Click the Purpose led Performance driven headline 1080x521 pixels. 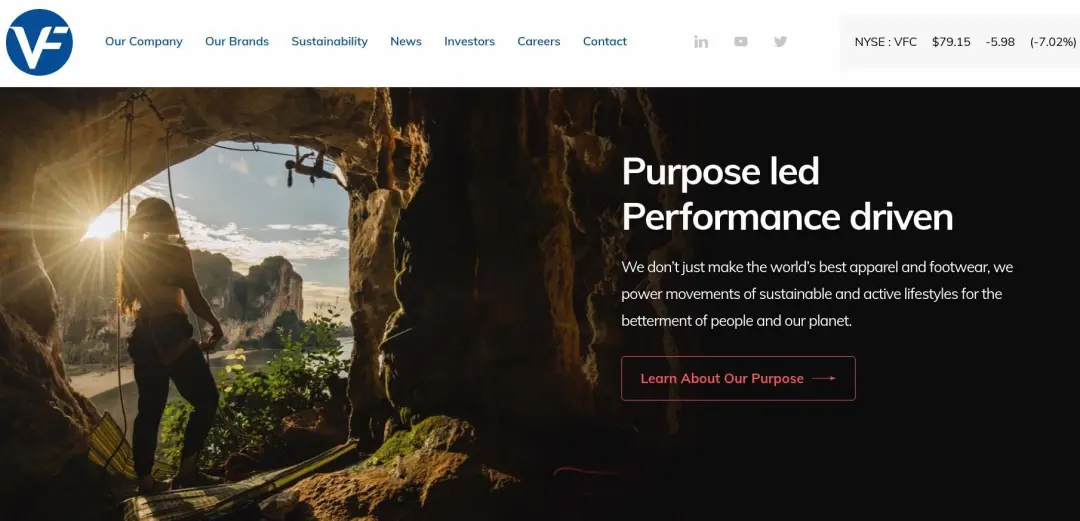787,194
